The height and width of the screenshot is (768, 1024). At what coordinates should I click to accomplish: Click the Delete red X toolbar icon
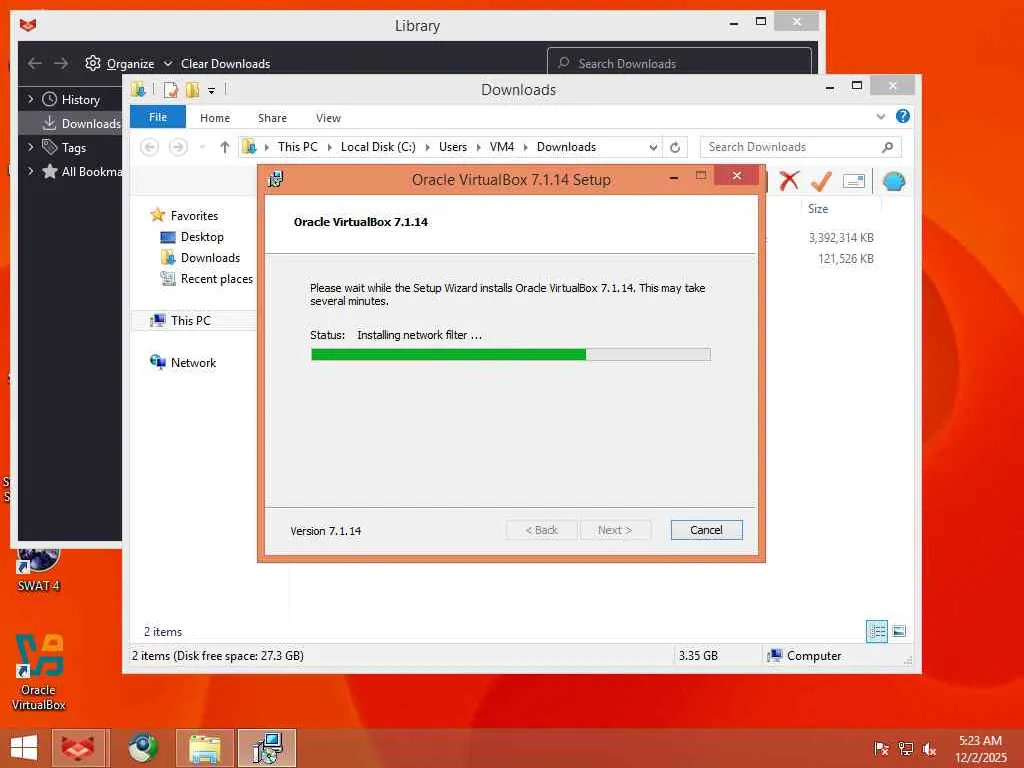tap(789, 180)
